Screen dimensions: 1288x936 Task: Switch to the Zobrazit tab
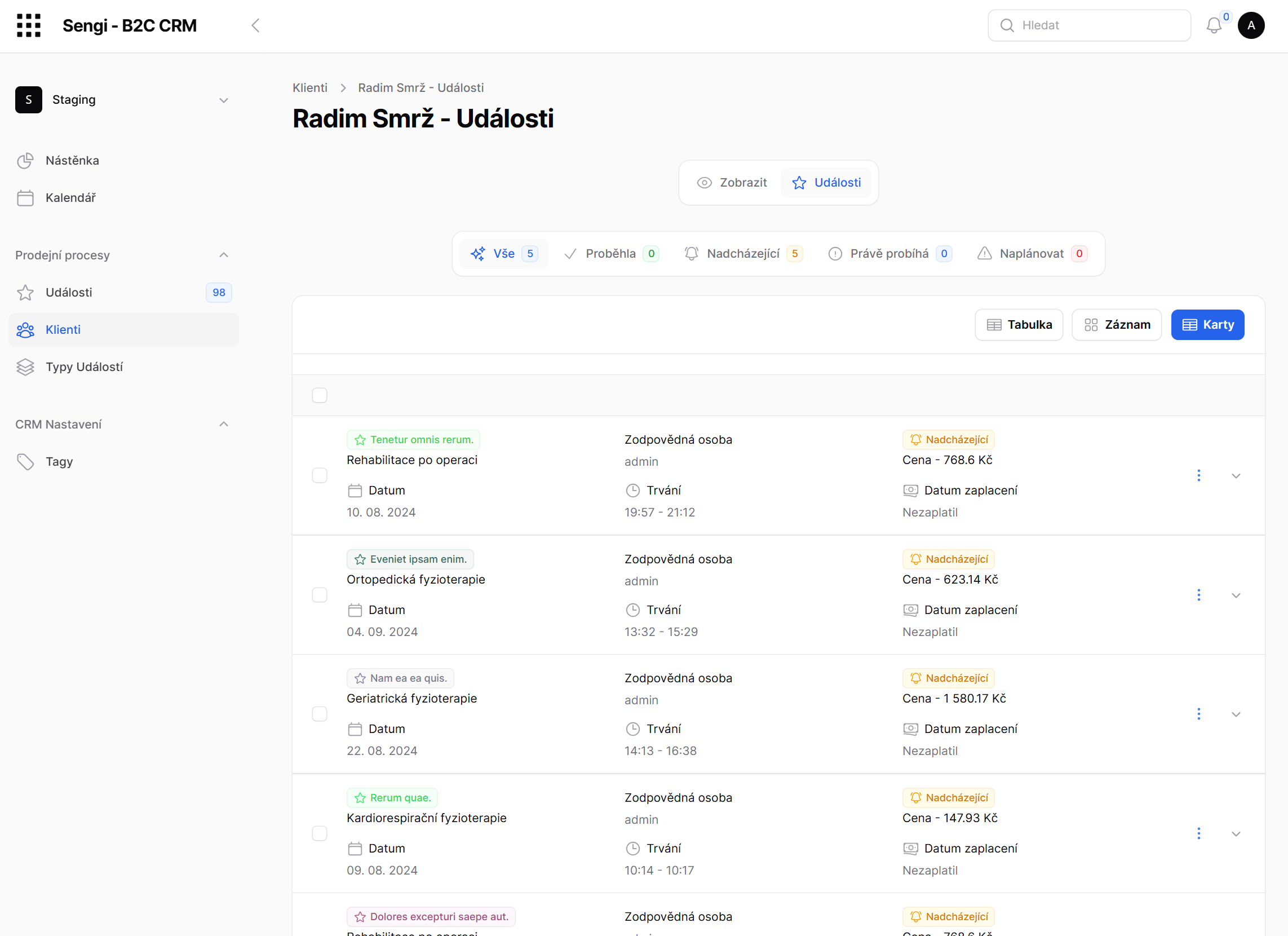coord(732,183)
